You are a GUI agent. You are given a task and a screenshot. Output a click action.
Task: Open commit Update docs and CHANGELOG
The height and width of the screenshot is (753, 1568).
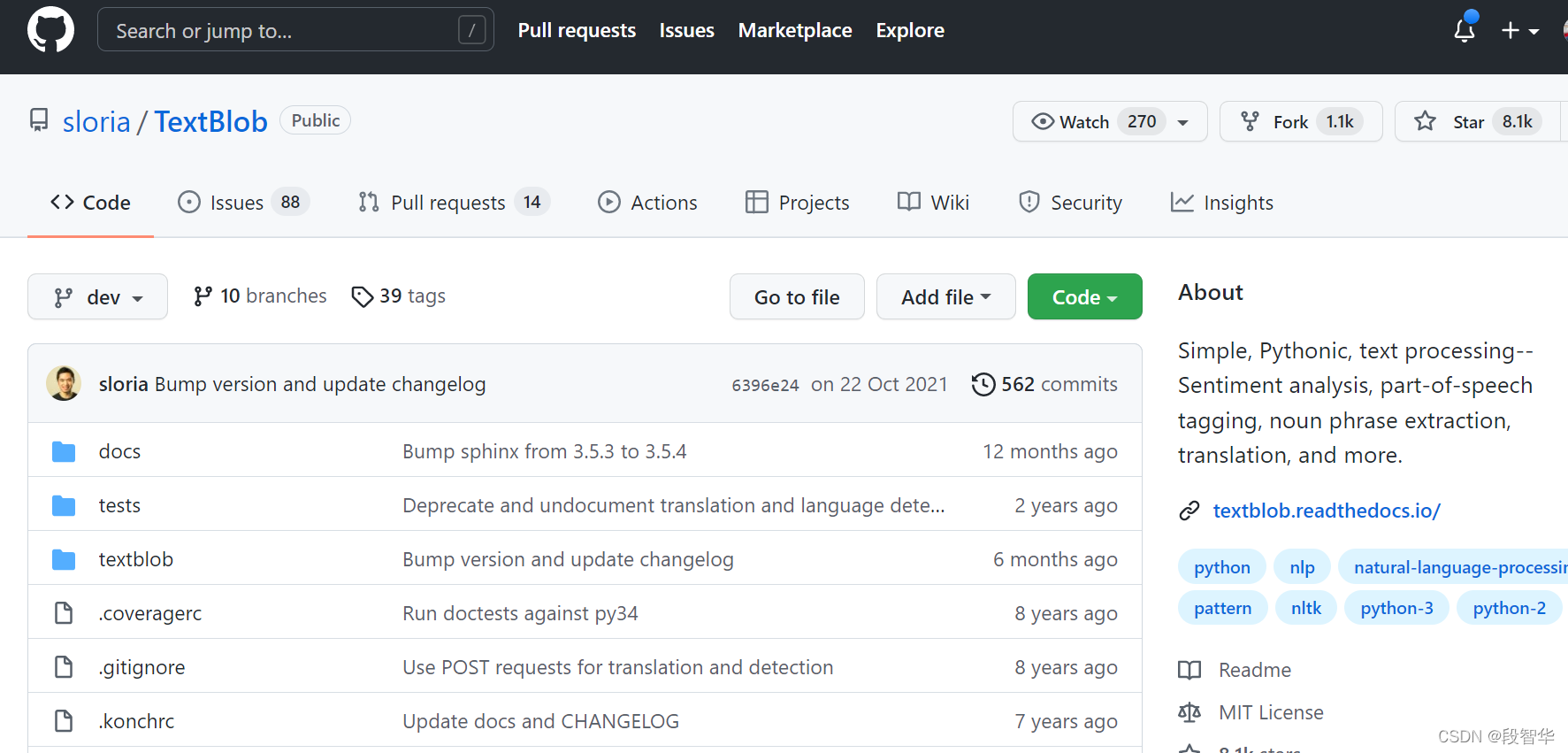541,721
